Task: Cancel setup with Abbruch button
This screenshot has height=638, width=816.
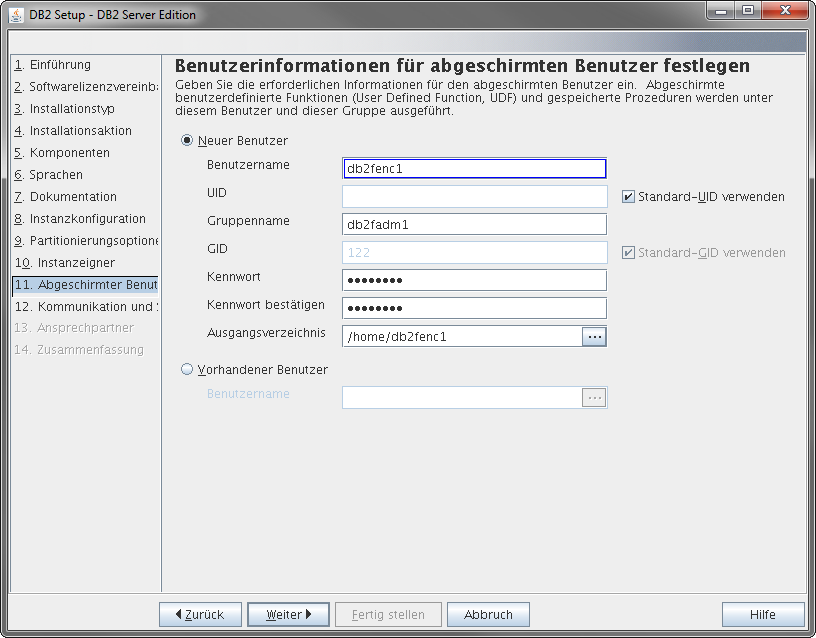Action: (488, 615)
